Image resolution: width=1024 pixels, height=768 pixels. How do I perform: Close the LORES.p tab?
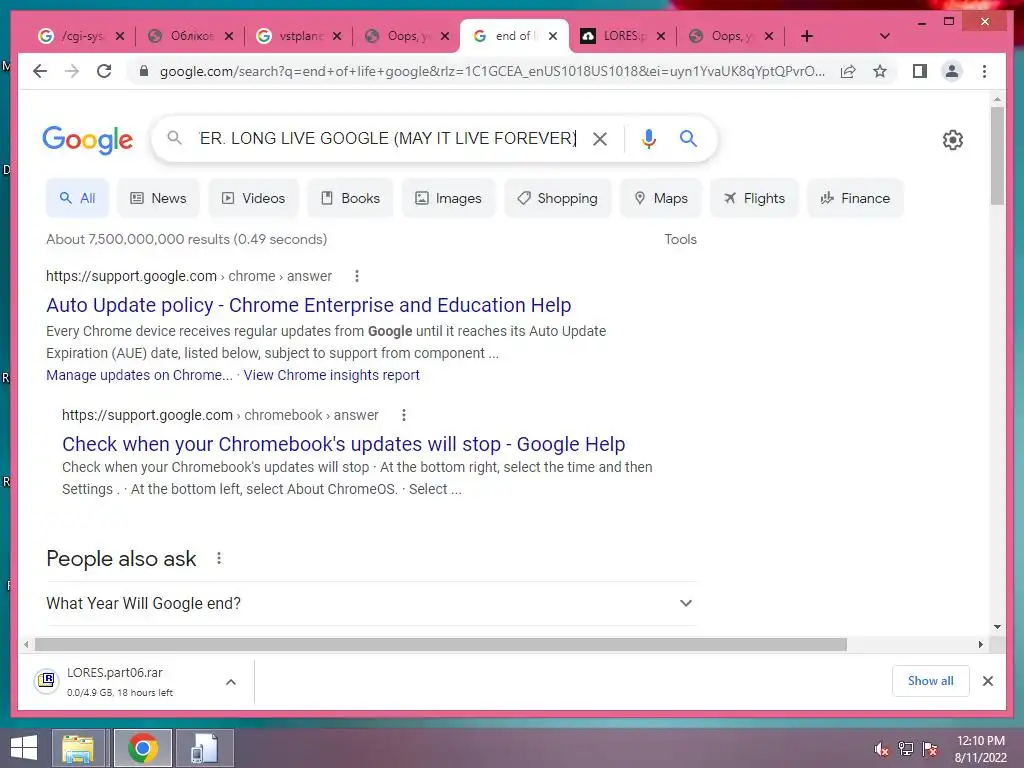tap(660, 36)
